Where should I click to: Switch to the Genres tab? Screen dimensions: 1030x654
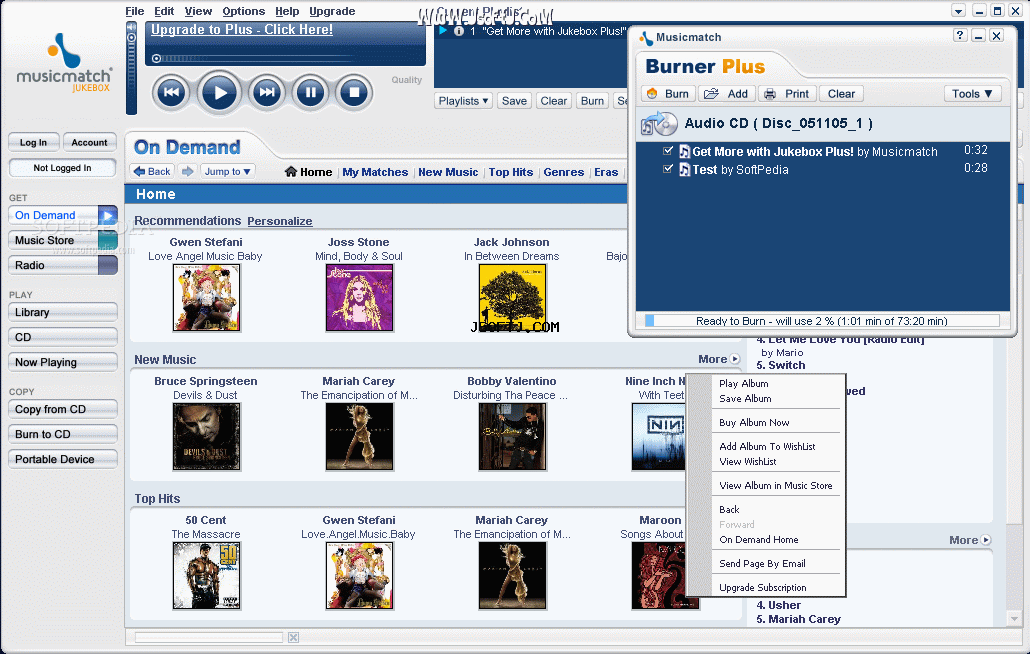[564, 172]
